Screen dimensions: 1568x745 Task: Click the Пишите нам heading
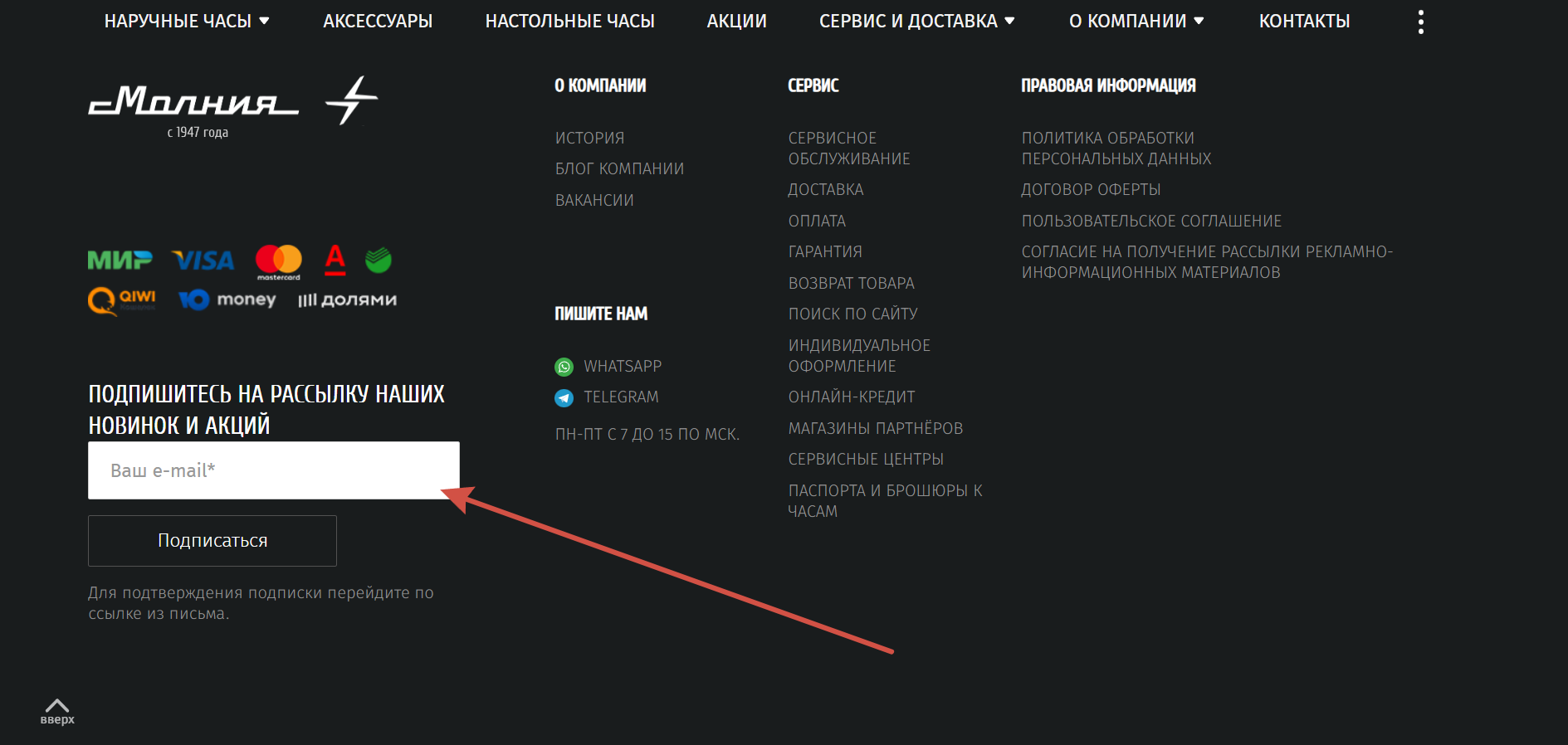601,314
